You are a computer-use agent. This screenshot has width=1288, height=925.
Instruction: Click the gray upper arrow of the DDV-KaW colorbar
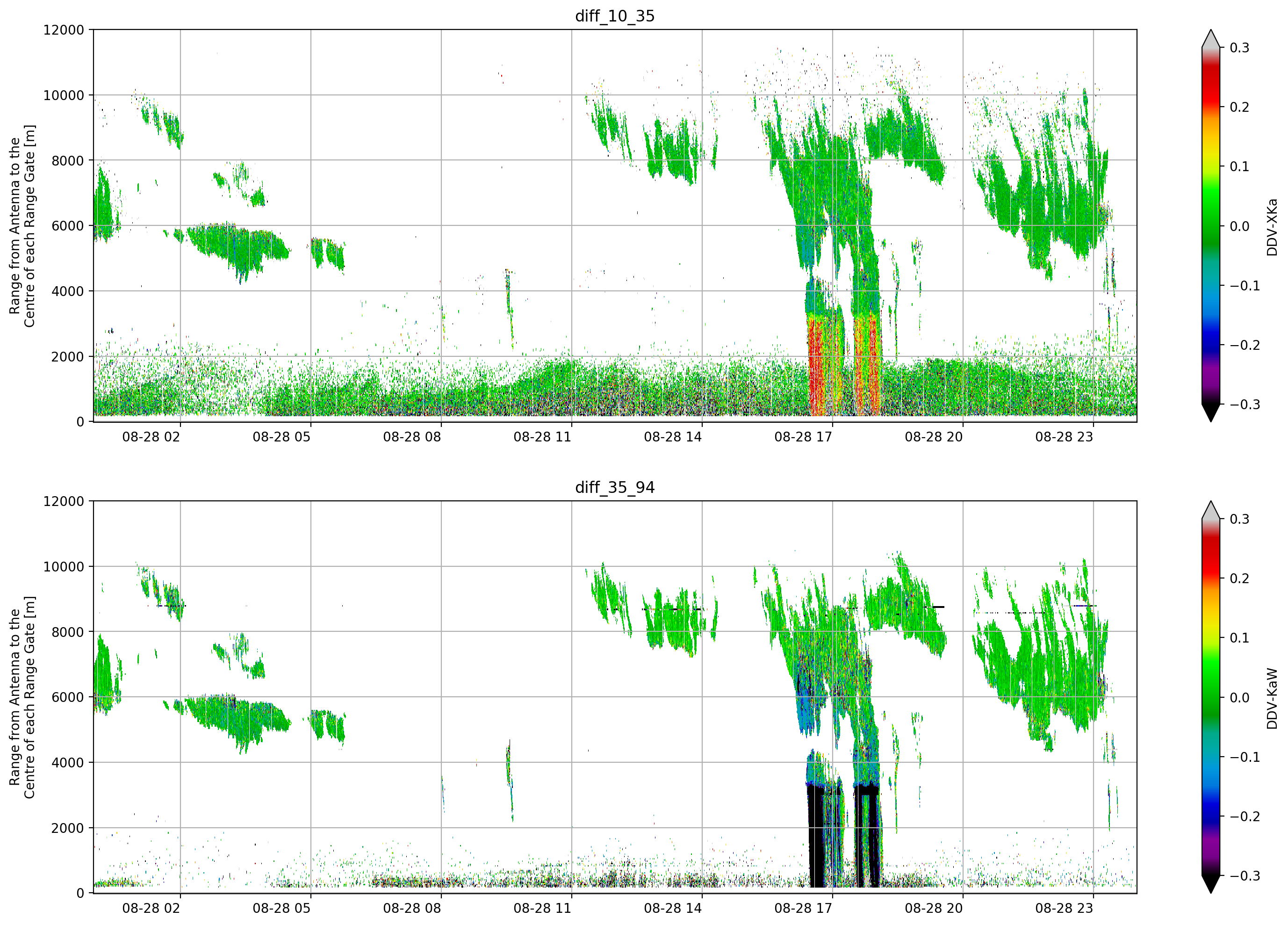(x=1211, y=511)
